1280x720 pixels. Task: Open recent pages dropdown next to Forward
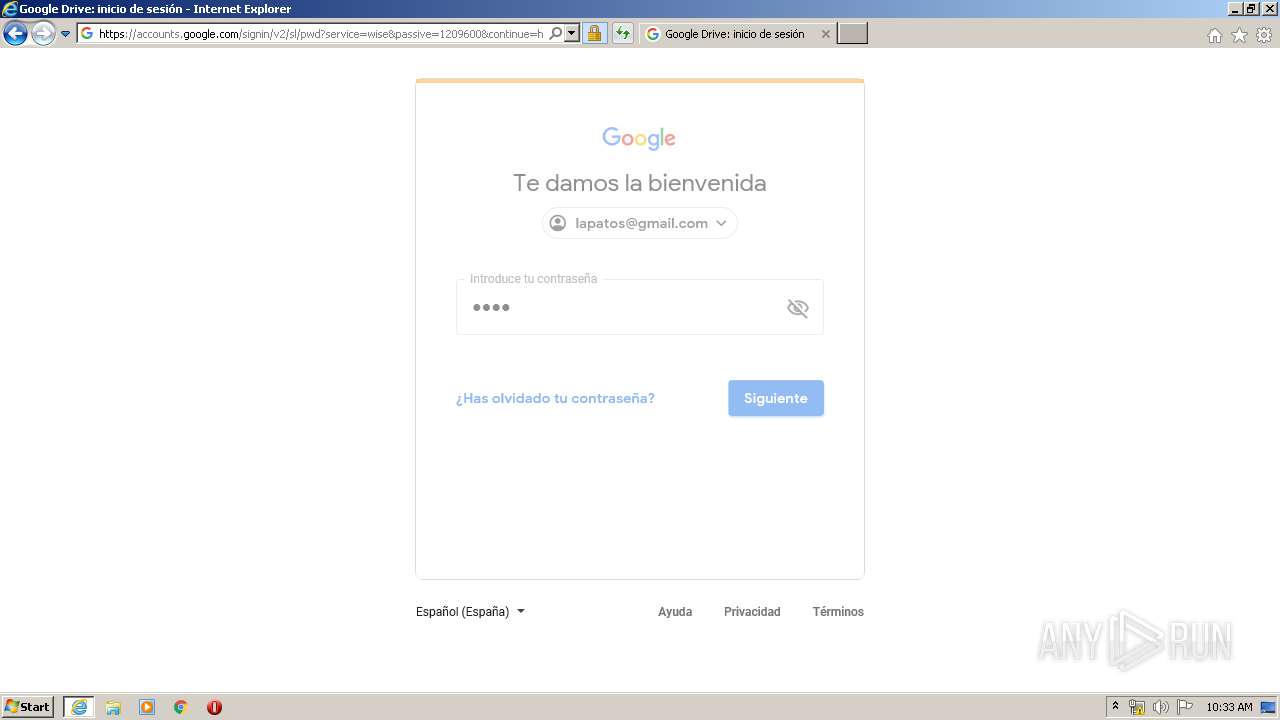(x=66, y=34)
